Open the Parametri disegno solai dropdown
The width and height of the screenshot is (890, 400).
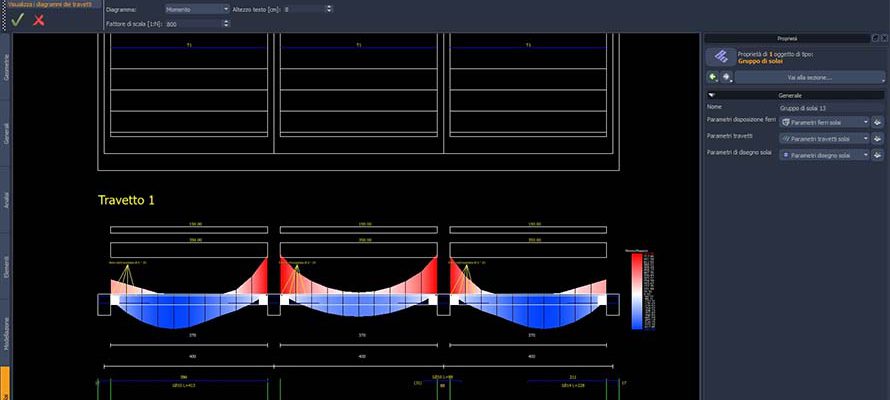tap(824, 155)
